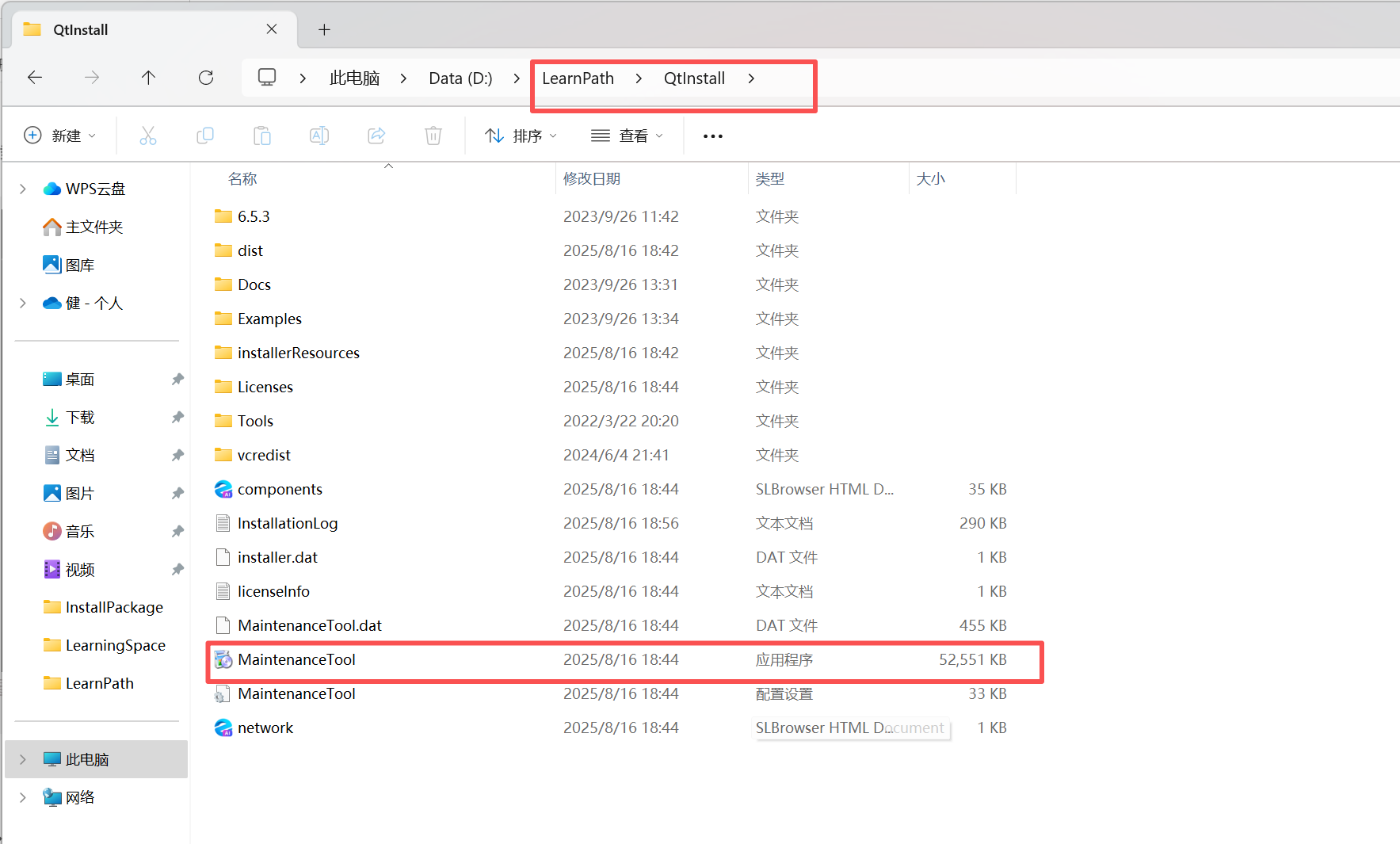Expand the WPS云盘 tree node
This screenshot has width=1400, height=844.
pyautogui.click(x=23, y=189)
